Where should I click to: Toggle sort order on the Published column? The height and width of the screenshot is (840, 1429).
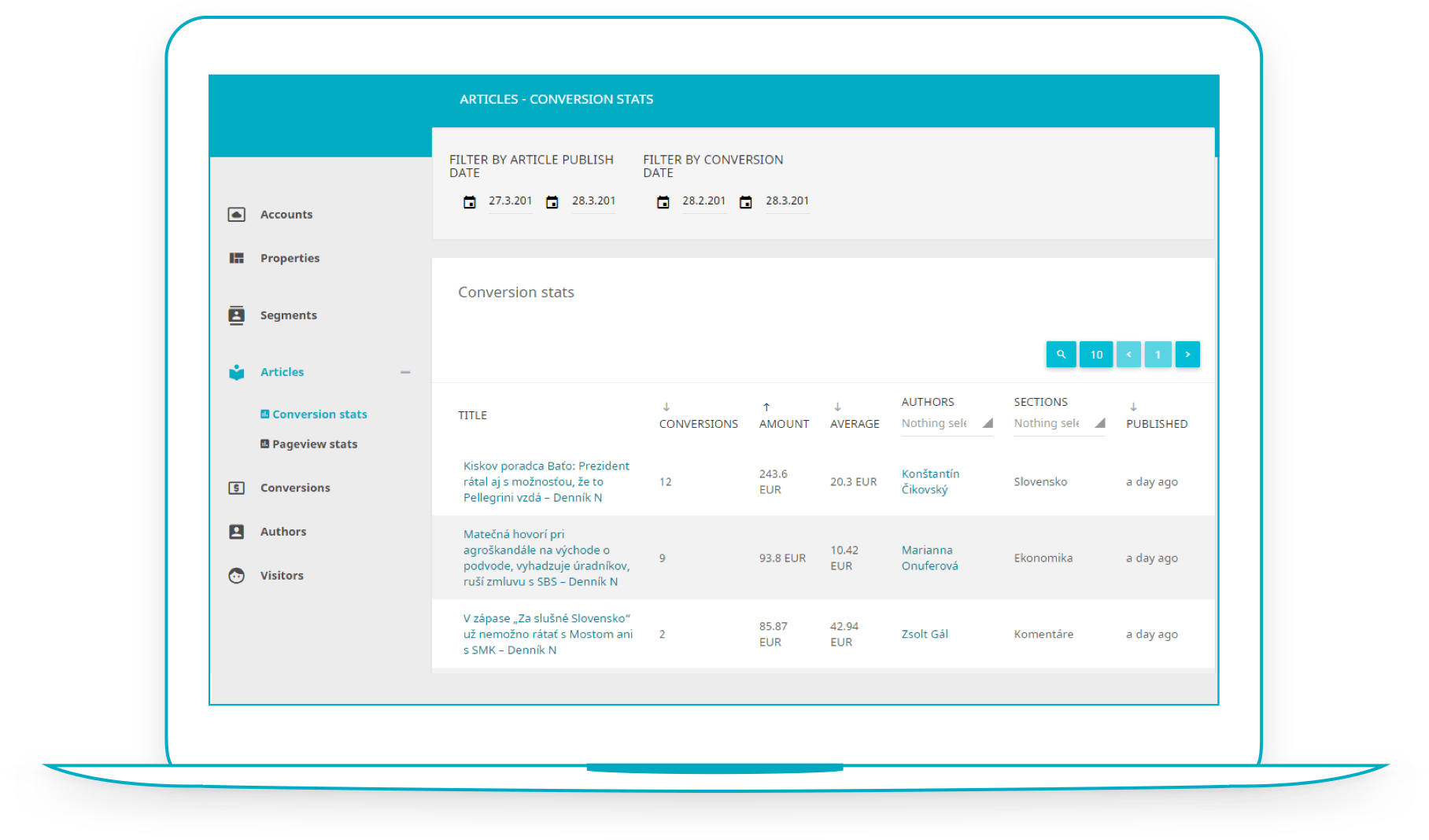[1133, 407]
